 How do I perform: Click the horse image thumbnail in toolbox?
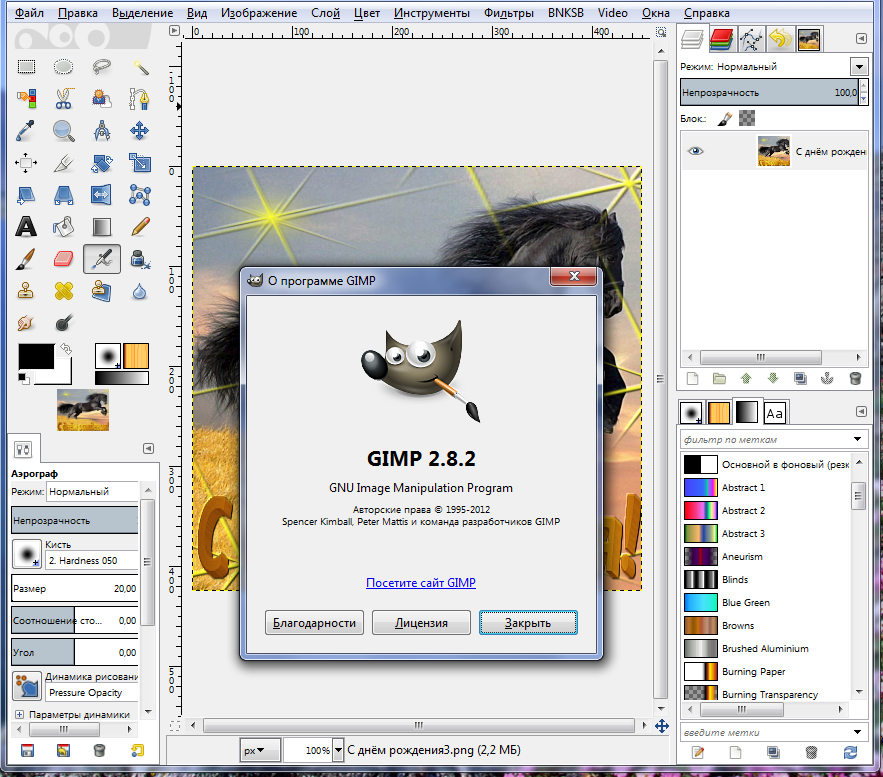pyautogui.click(x=83, y=410)
